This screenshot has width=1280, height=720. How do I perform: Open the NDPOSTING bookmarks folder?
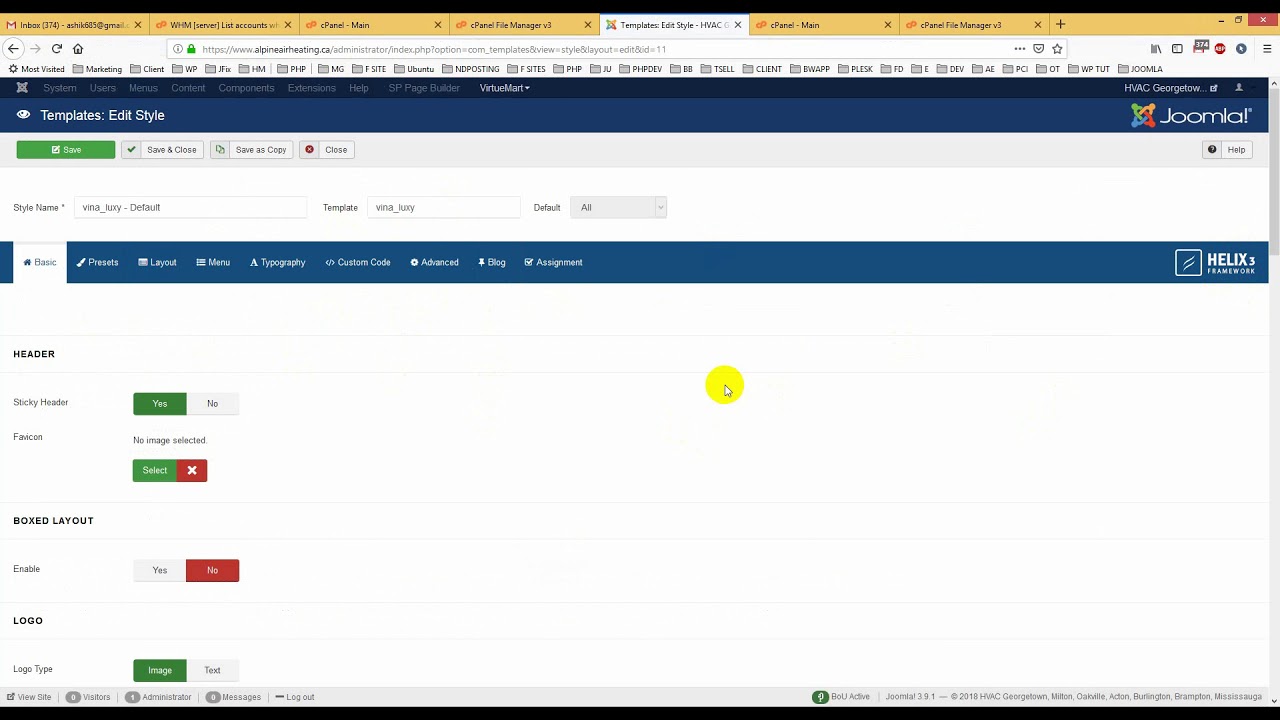pos(470,69)
